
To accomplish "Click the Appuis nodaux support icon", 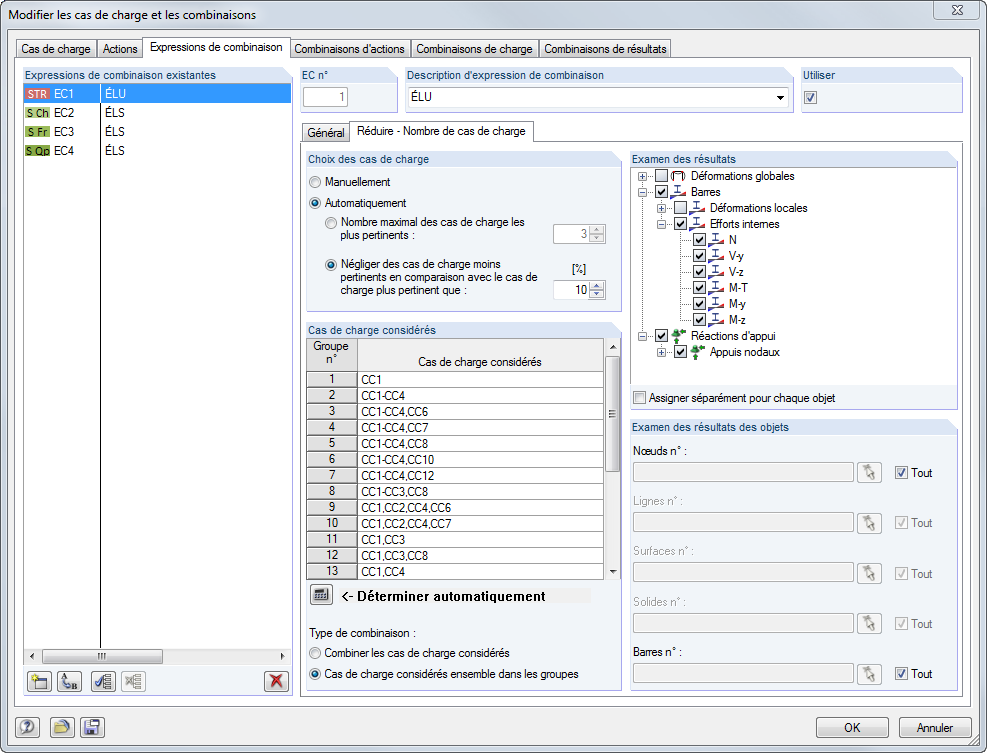I will (x=697, y=352).
